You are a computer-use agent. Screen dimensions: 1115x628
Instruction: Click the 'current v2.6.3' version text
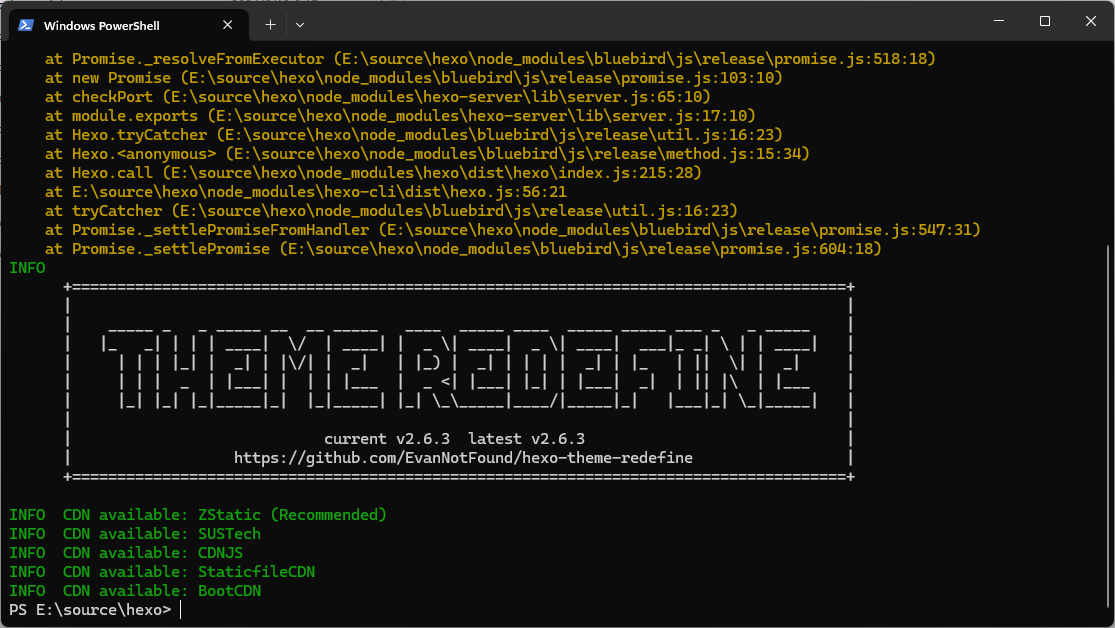pos(387,439)
